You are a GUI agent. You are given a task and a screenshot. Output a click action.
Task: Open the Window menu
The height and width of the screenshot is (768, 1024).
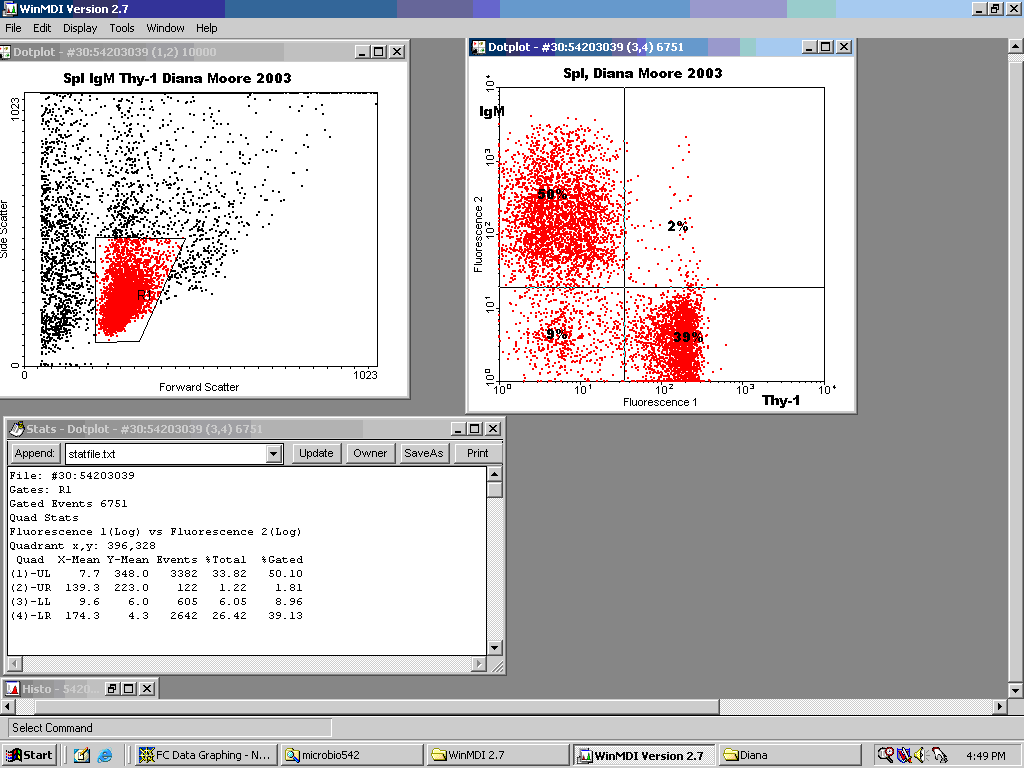click(x=165, y=28)
